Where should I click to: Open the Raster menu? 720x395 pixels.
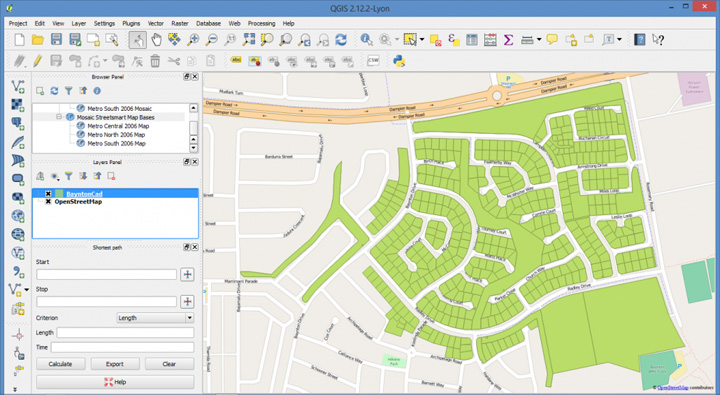pos(180,23)
